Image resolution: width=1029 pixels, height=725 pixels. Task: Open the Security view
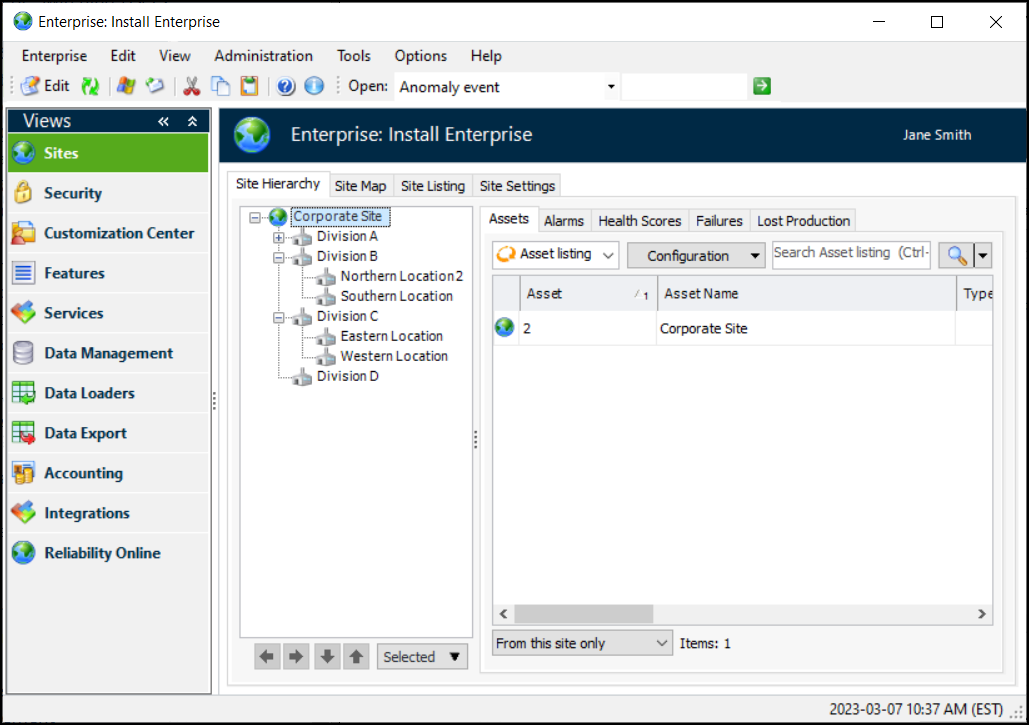[x=108, y=193]
